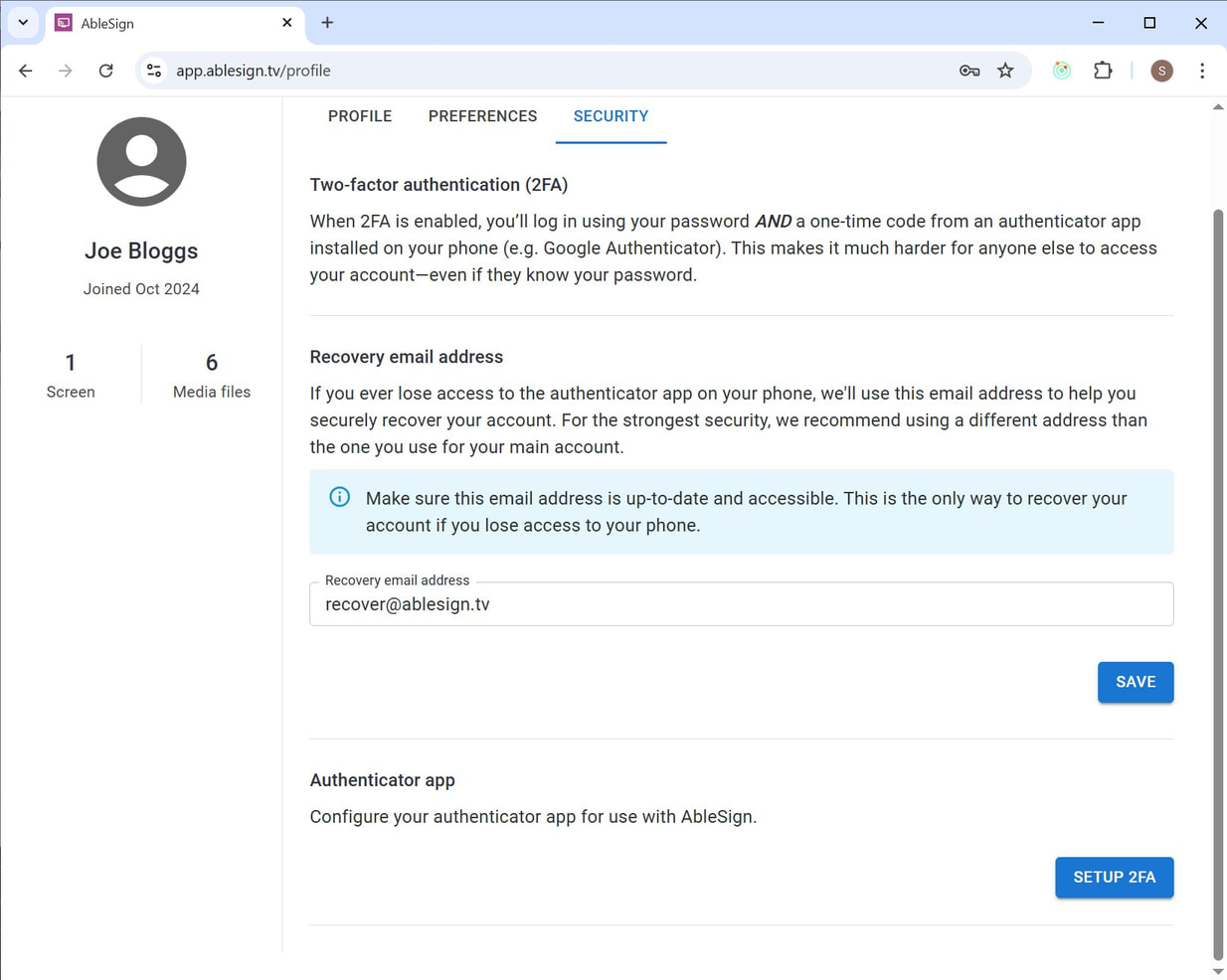Screen dimensions: 1227x980
Task: Click the Recovery email address field
Action: pos(741,604)
